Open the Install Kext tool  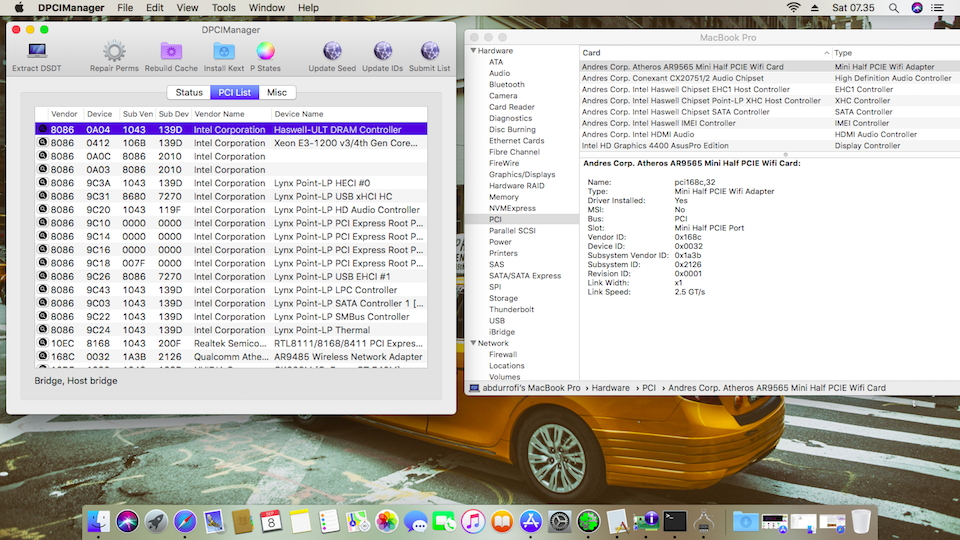(224, 51)
